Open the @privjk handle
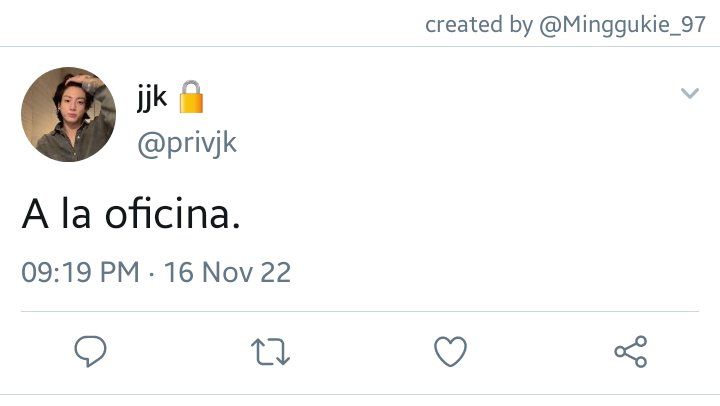 187,144
